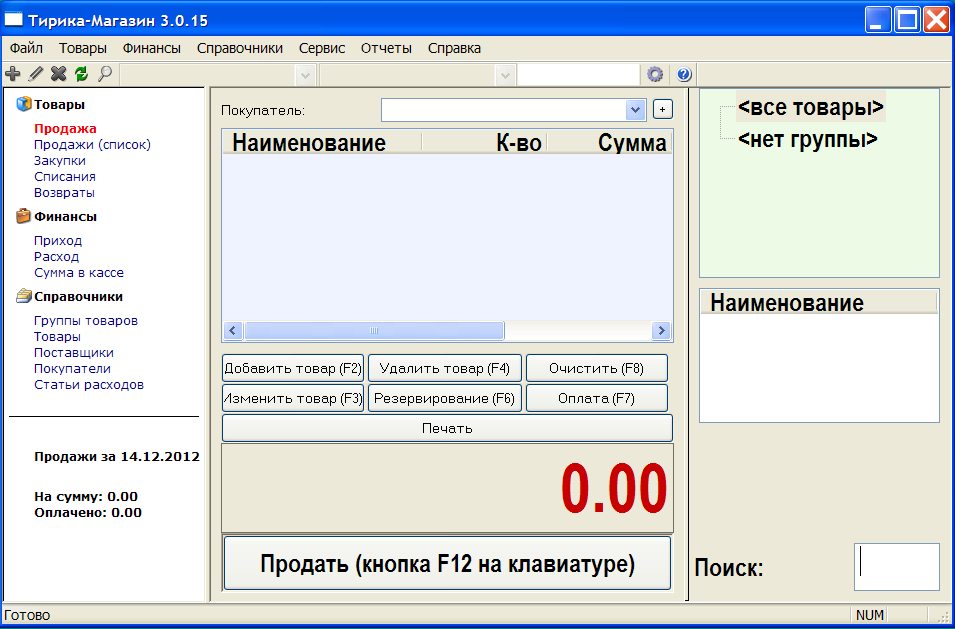Open Списания in the sidebar

pyautogui.click(x=65, y=177)
